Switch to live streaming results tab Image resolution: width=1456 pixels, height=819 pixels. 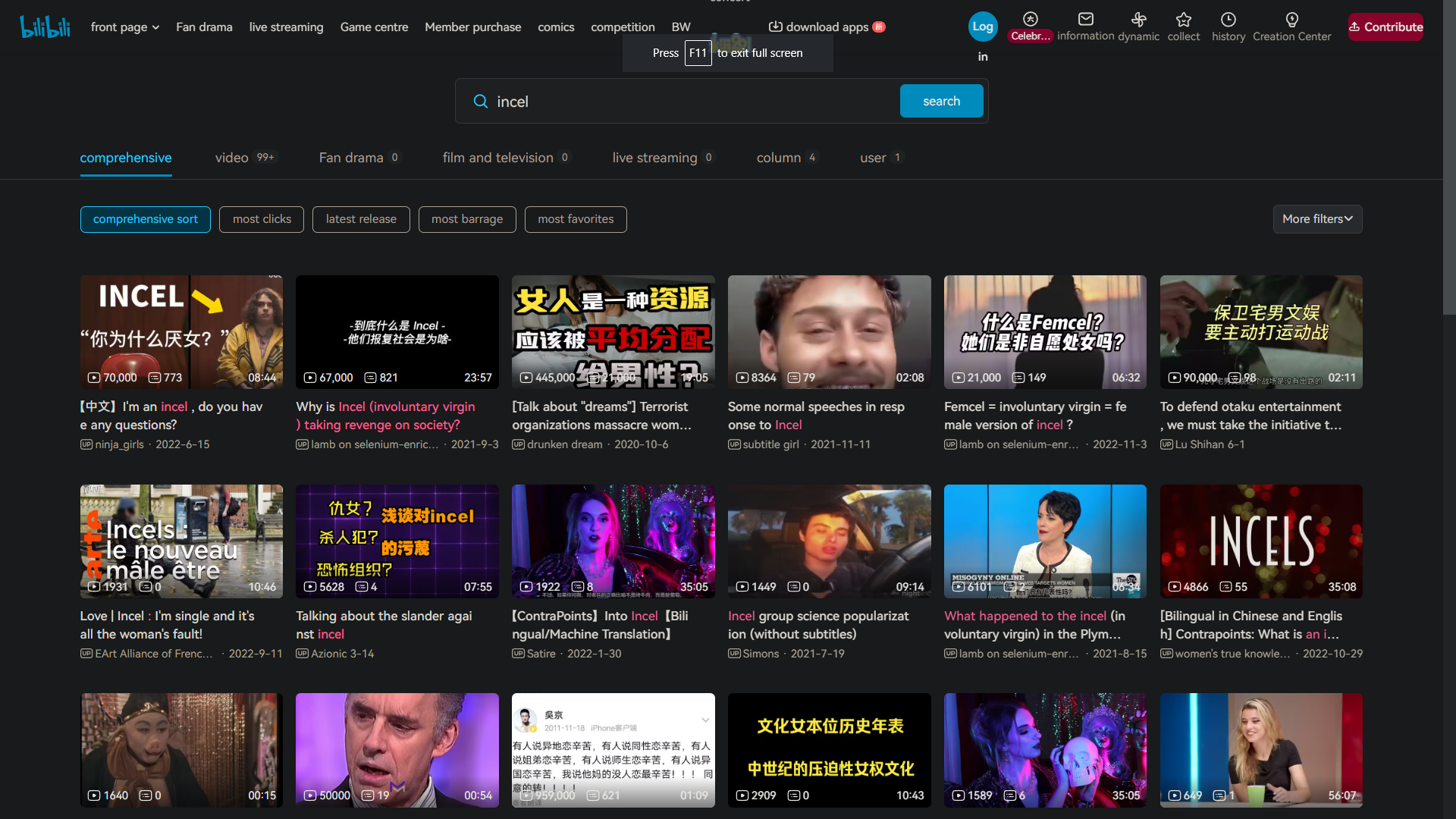tap(662, 158)
